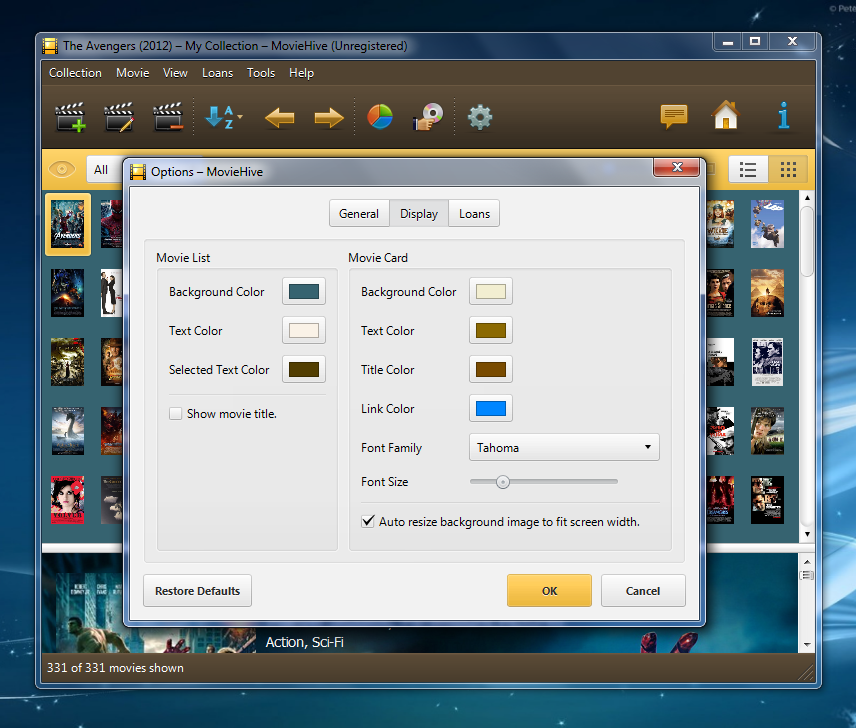Change Selected Text Color swatch
The height and width of the screenshot is (728, 856).
[x=304, y=369]
